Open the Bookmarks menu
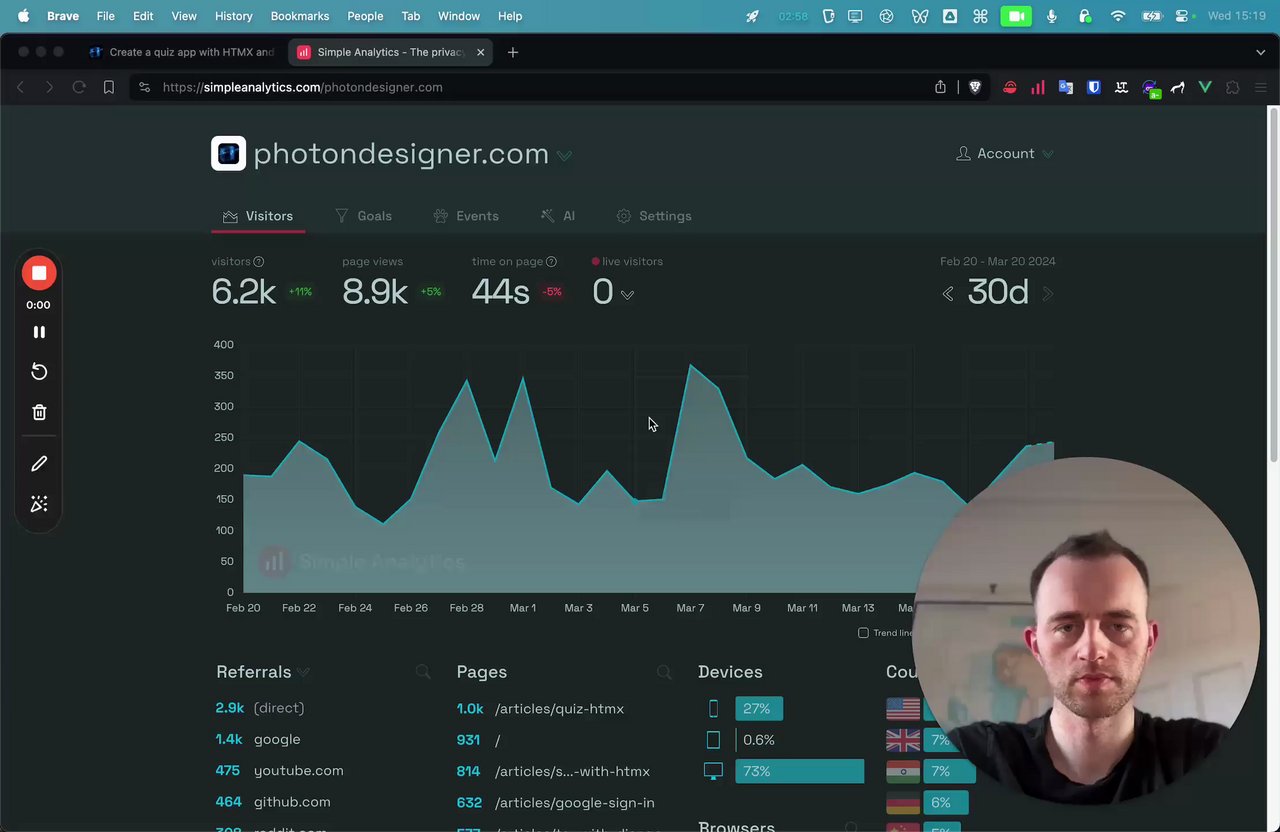Image resolution: width=1280 pixels, height=832 pixels. [299, 16]
